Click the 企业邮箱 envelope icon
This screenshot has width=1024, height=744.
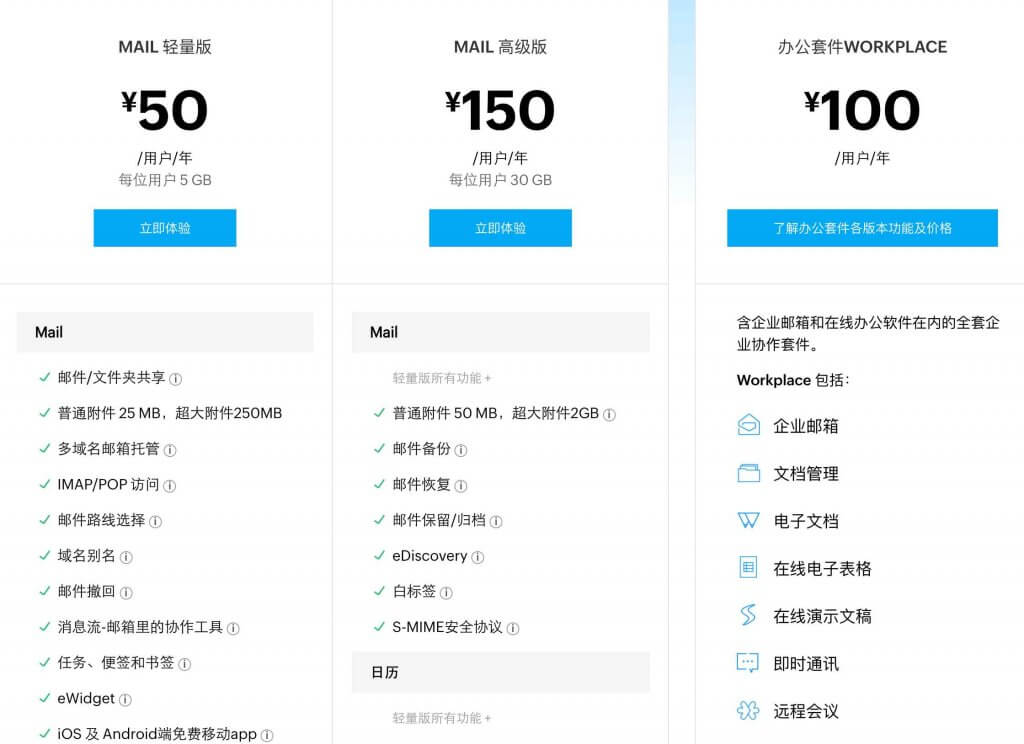pyautogui.click(x=748, y=425)
